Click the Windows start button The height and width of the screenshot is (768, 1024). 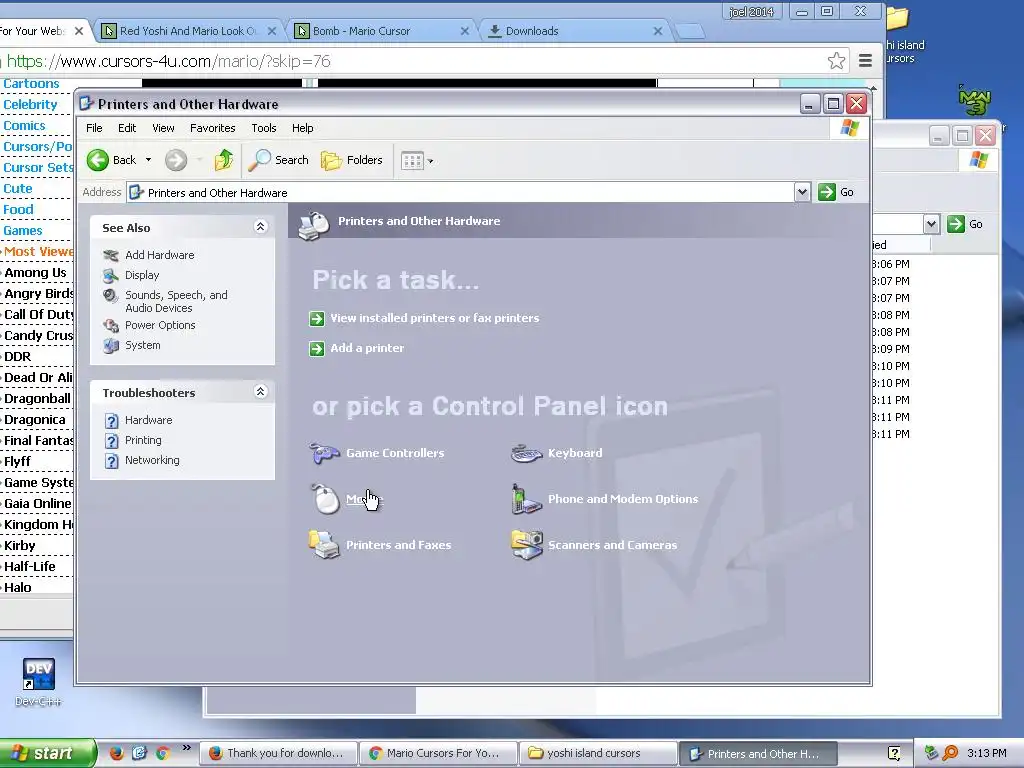47,753
